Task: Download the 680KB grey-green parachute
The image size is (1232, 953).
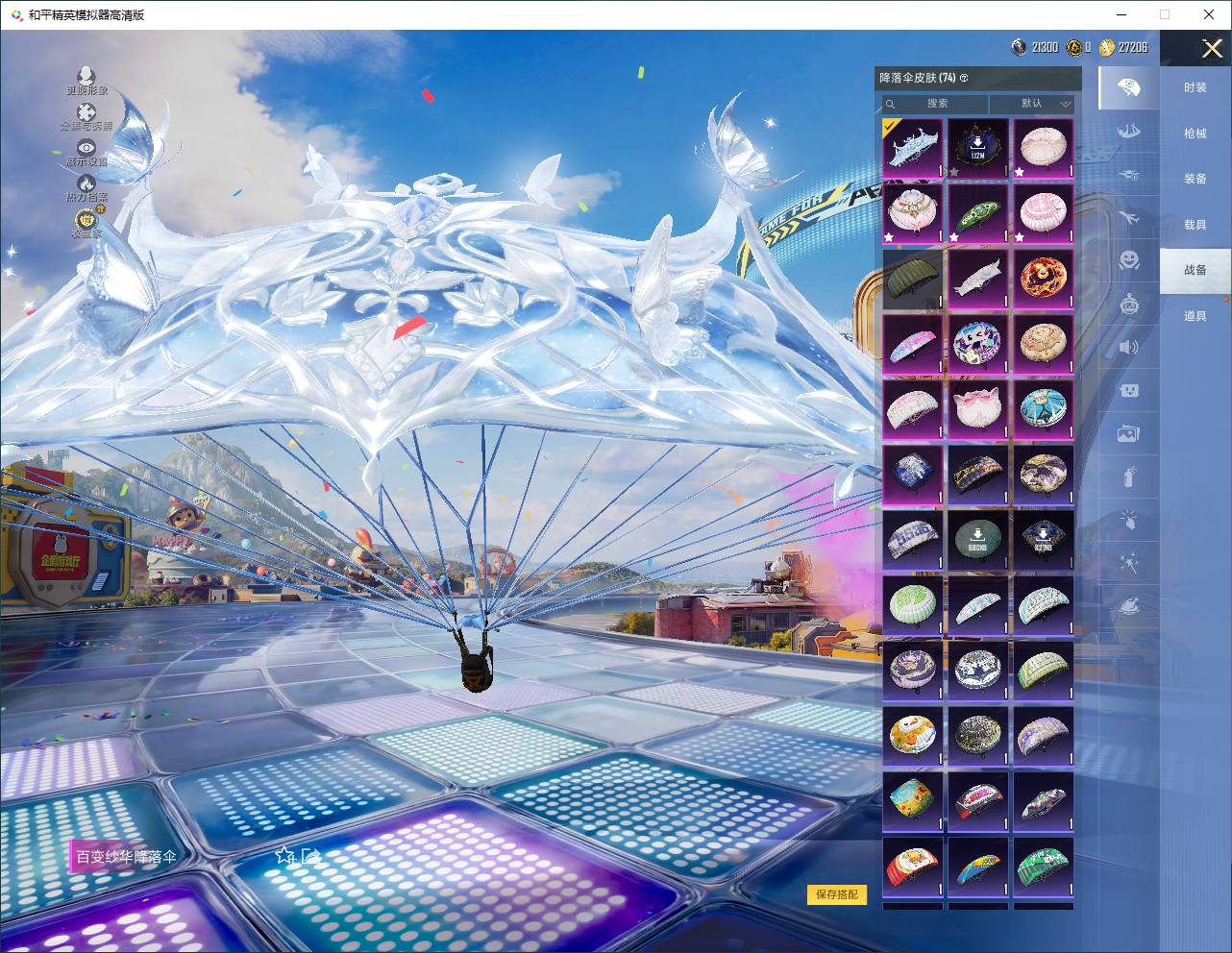Action: [978, 541]
